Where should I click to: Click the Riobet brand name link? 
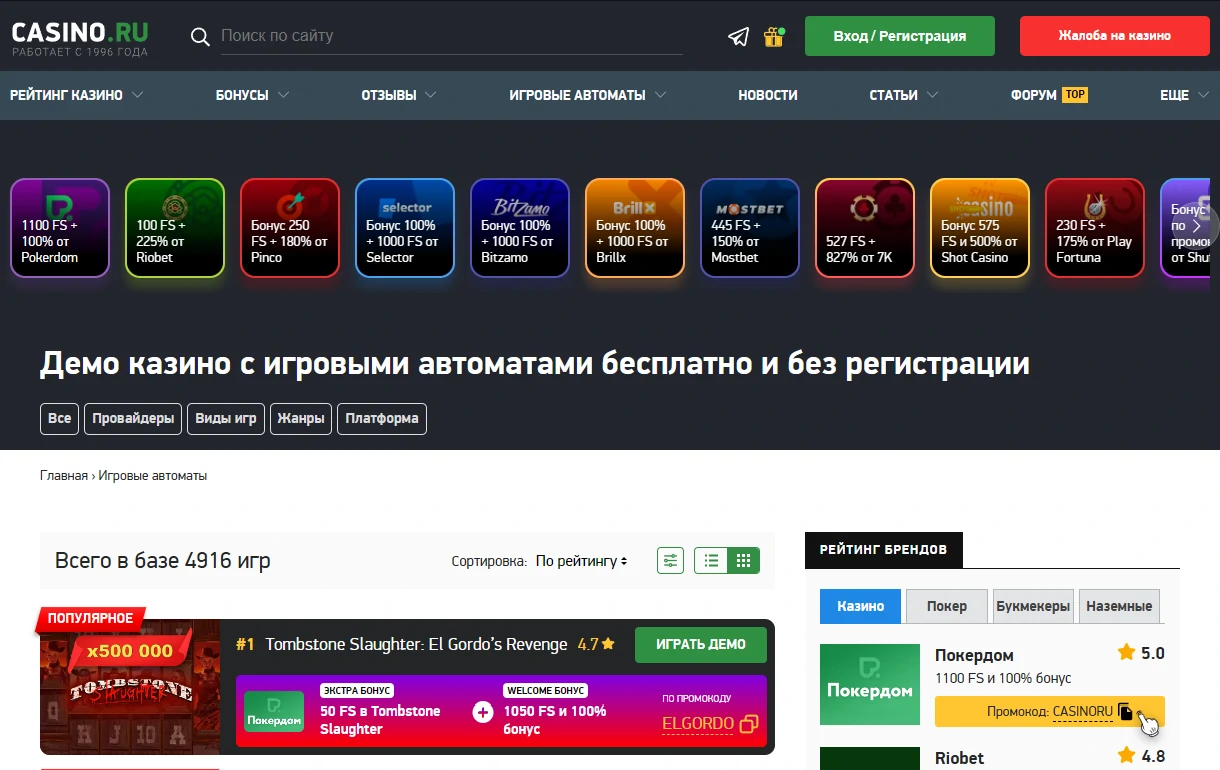pos(959,758)
